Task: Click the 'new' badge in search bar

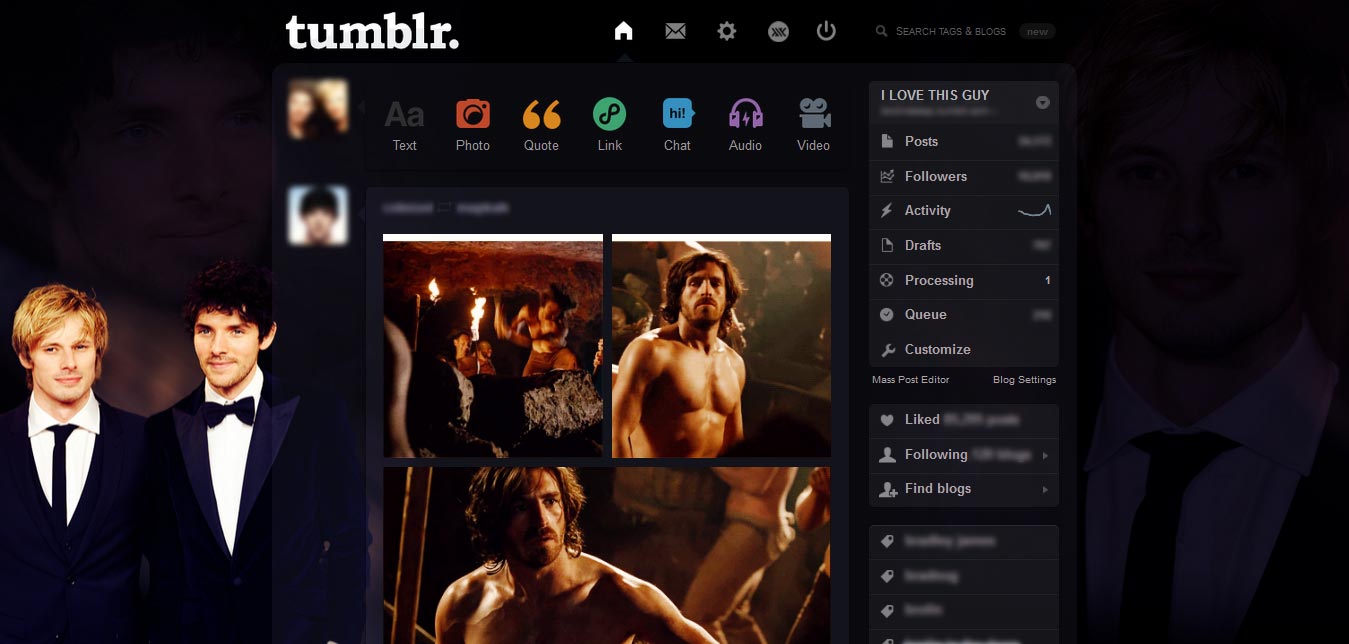Action: pyautogui.click(x=1037, y=32)
